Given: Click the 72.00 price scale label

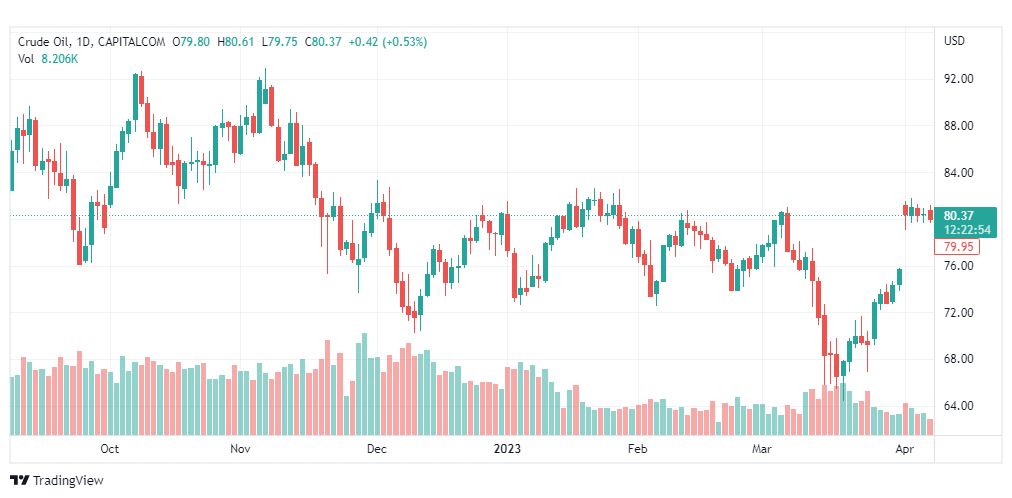Looking at the screenshot, I should (x=959, y=313).
